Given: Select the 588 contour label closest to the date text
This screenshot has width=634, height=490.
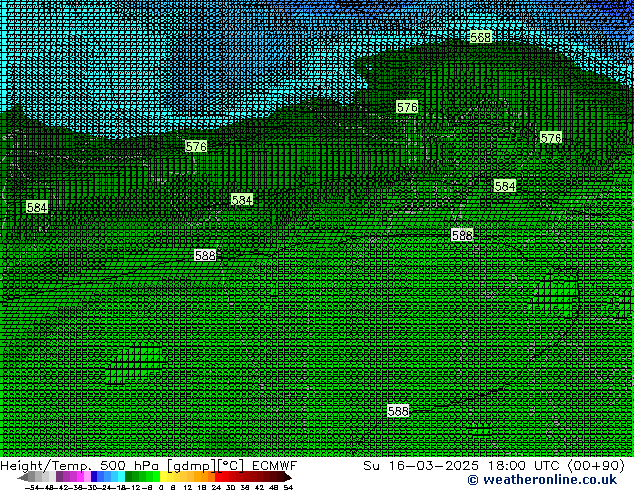Looking at the screenshot, I should pos(398,411).
